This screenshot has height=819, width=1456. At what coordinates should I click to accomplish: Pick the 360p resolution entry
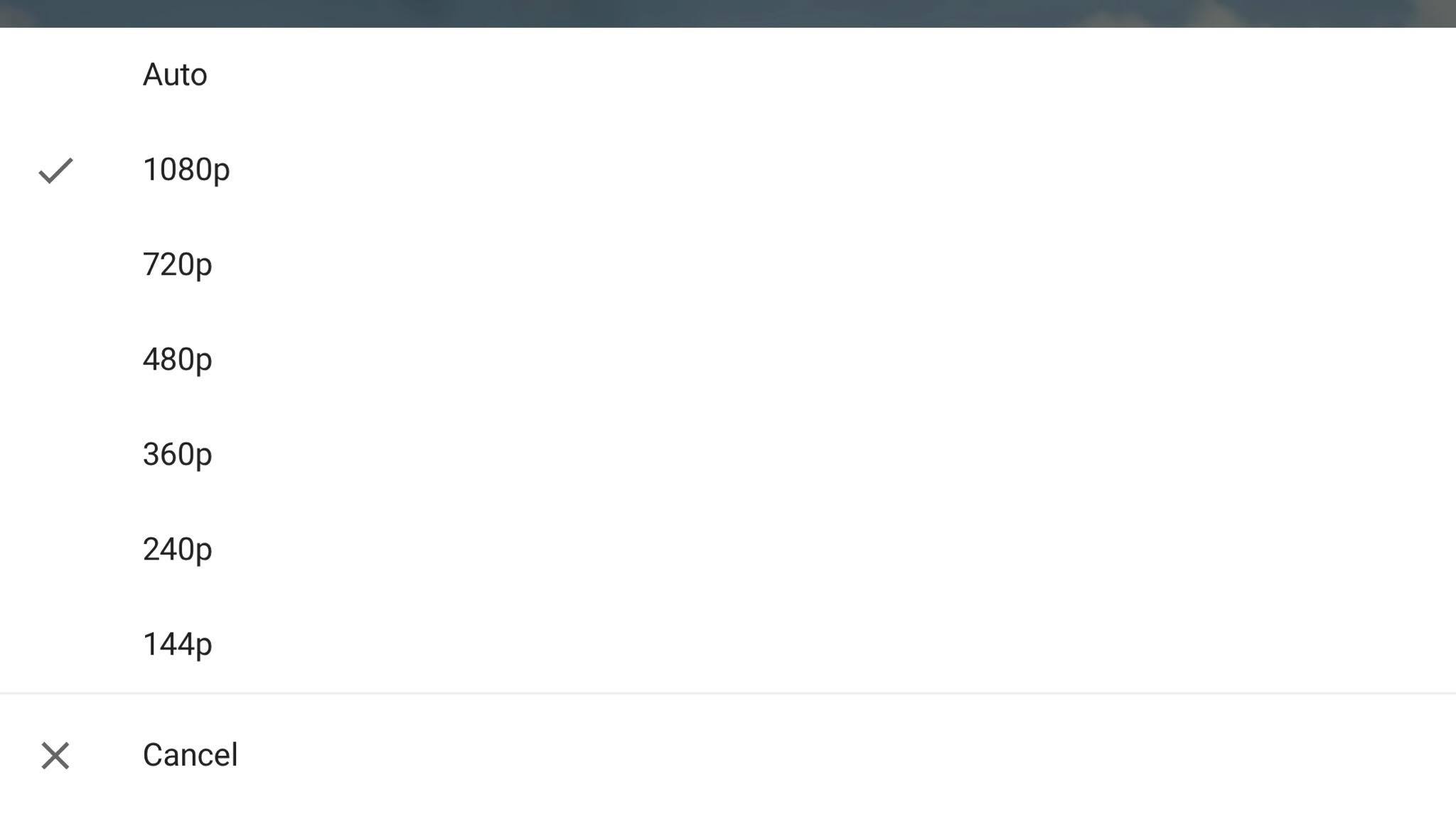pos(728,454)
